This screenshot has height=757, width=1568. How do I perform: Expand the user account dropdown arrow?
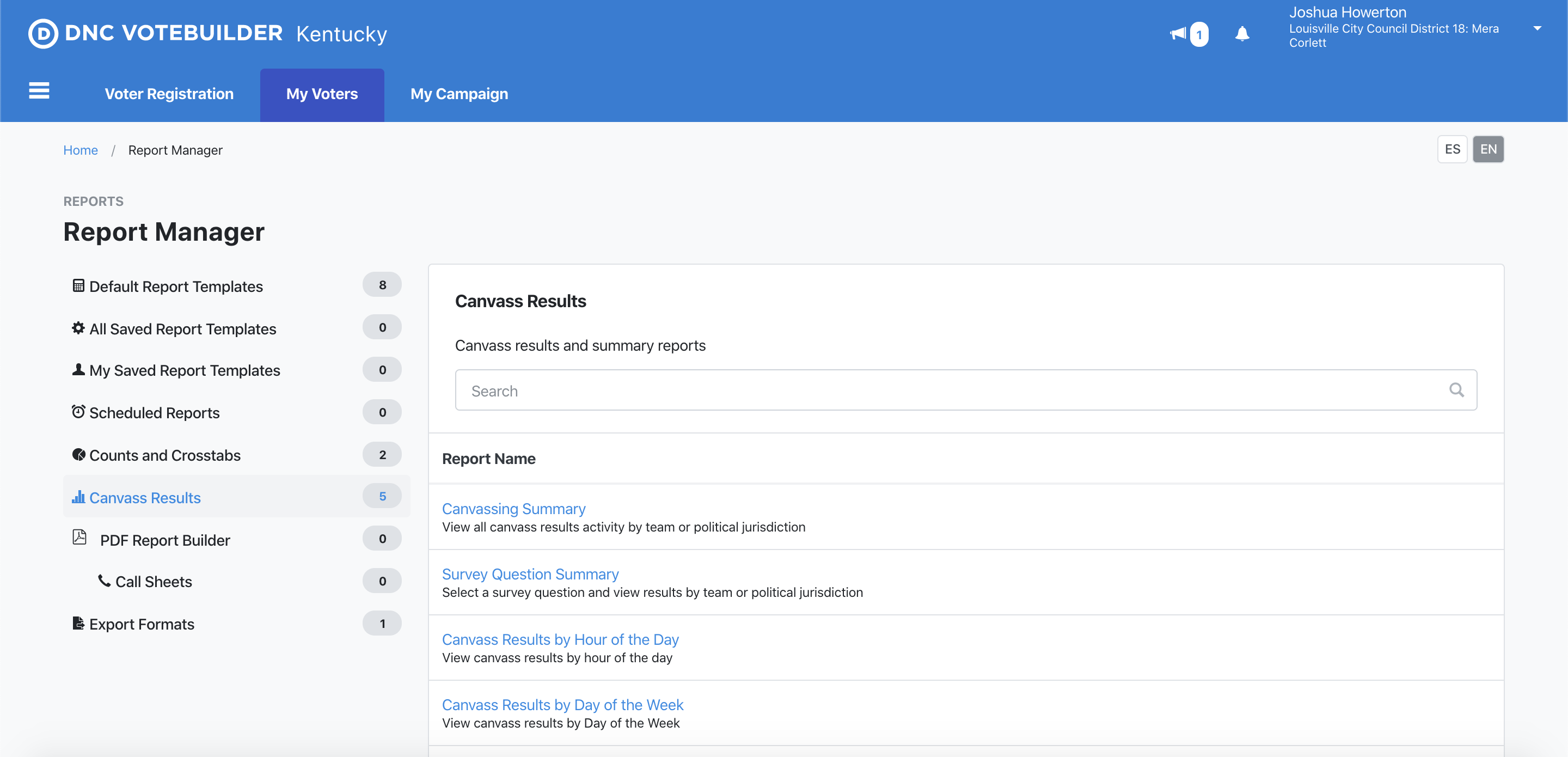1537,28
